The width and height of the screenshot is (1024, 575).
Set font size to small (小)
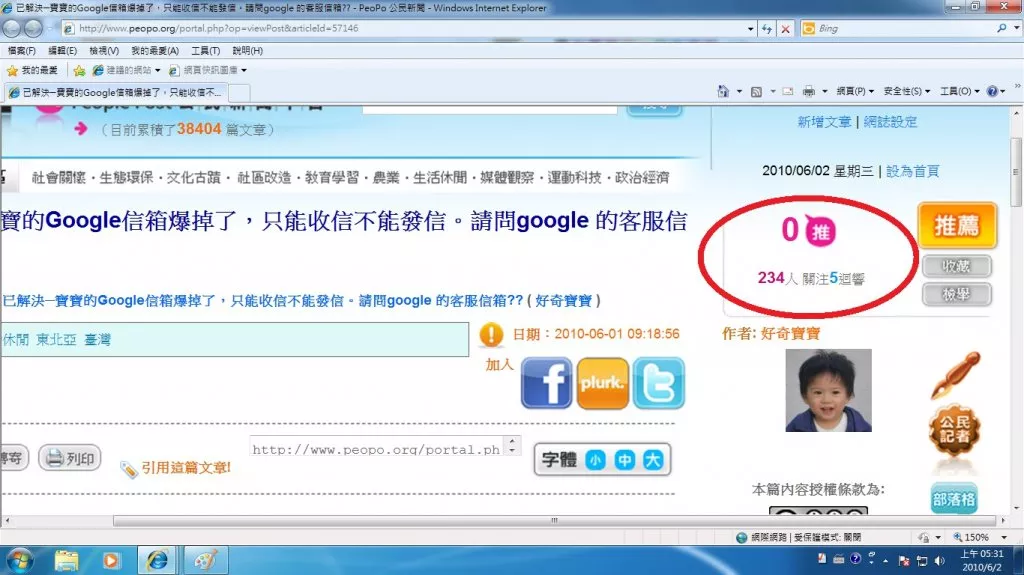coord(595,460)
